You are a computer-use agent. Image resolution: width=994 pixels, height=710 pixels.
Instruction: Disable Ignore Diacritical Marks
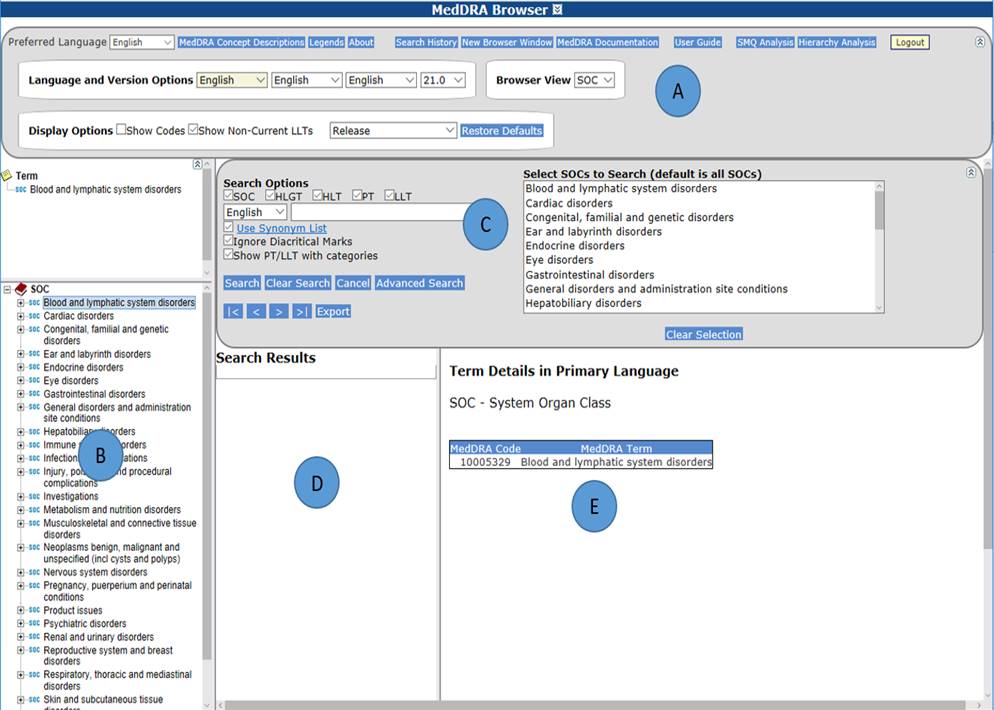[x=227, y=241]
